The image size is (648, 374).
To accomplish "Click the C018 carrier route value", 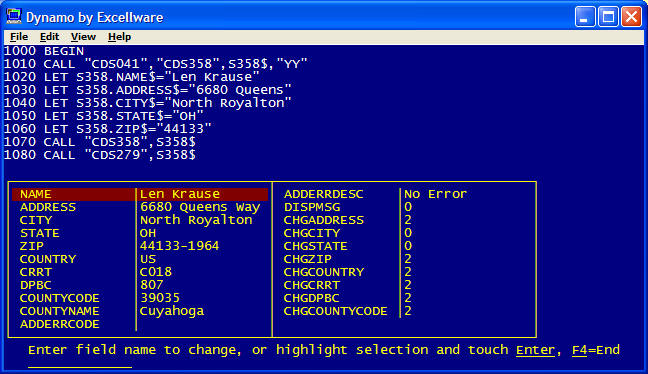I will pyautogui.click(x=156, y=272).
